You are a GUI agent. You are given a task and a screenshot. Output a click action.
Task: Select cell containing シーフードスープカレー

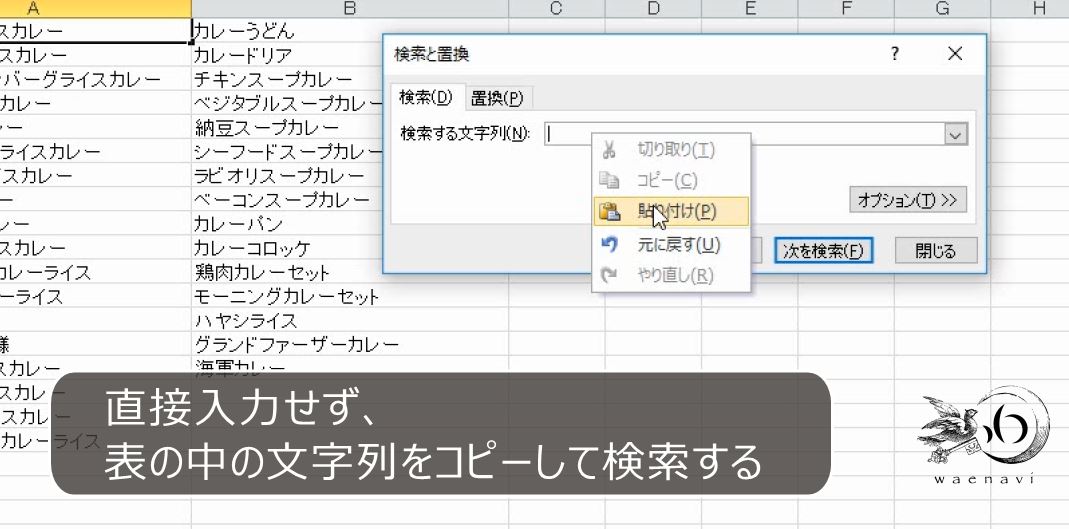[x=288, y=151]
